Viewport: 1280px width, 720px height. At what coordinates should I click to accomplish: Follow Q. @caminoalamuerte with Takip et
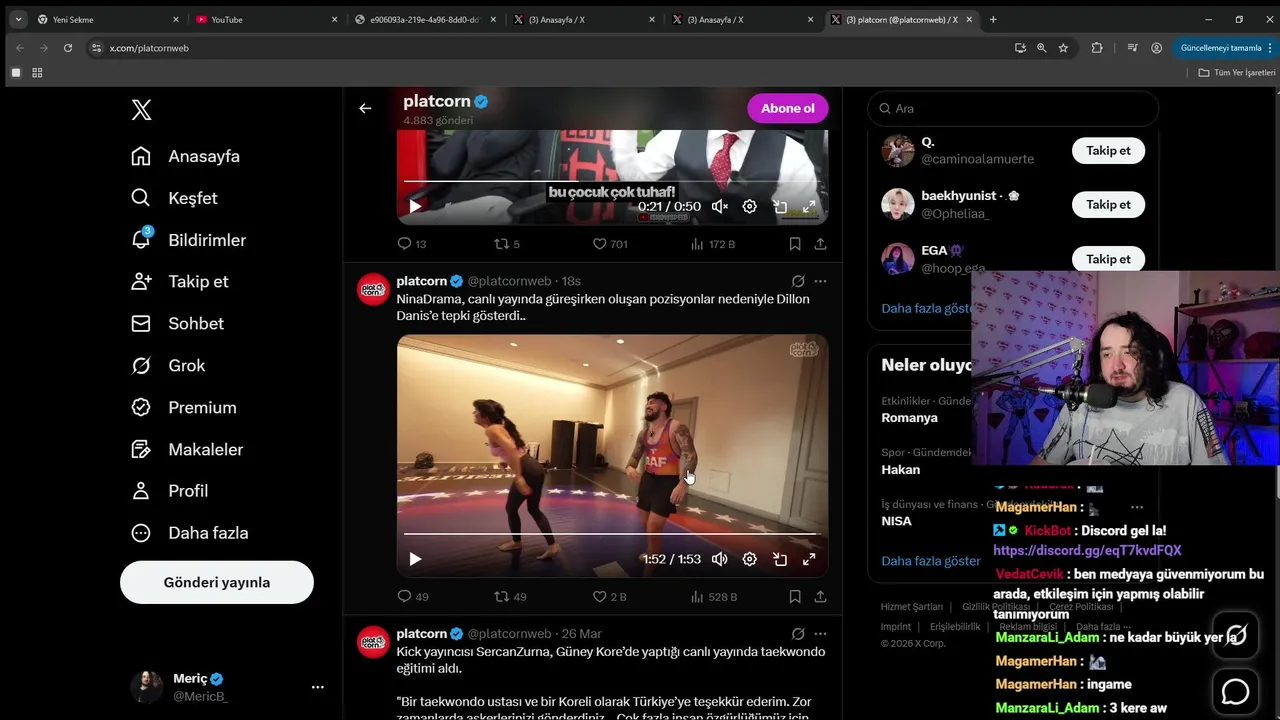tap(1108, 151)
